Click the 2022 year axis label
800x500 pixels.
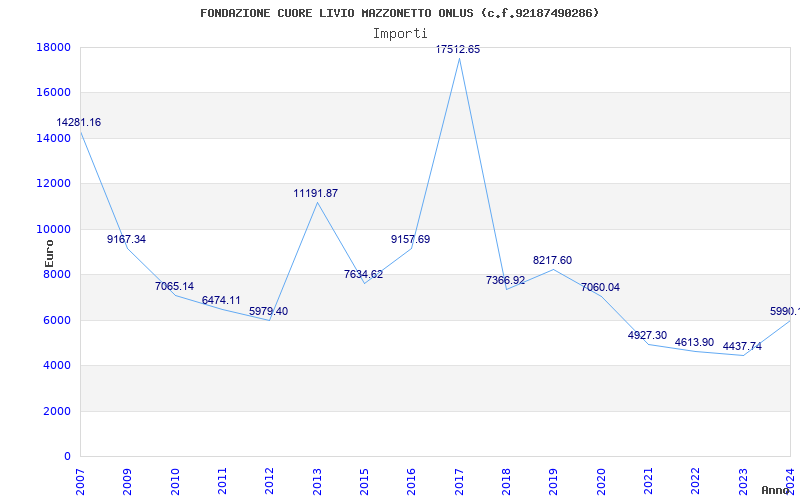[x=695, y=482]
